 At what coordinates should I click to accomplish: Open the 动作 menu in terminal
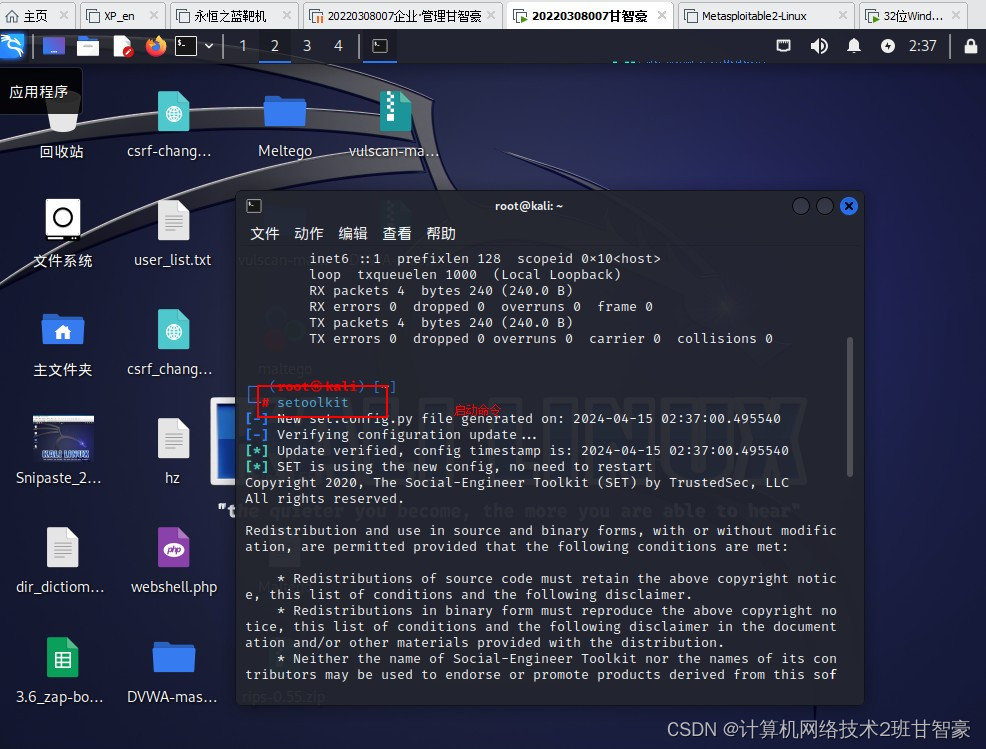click(x=309, y=233)
